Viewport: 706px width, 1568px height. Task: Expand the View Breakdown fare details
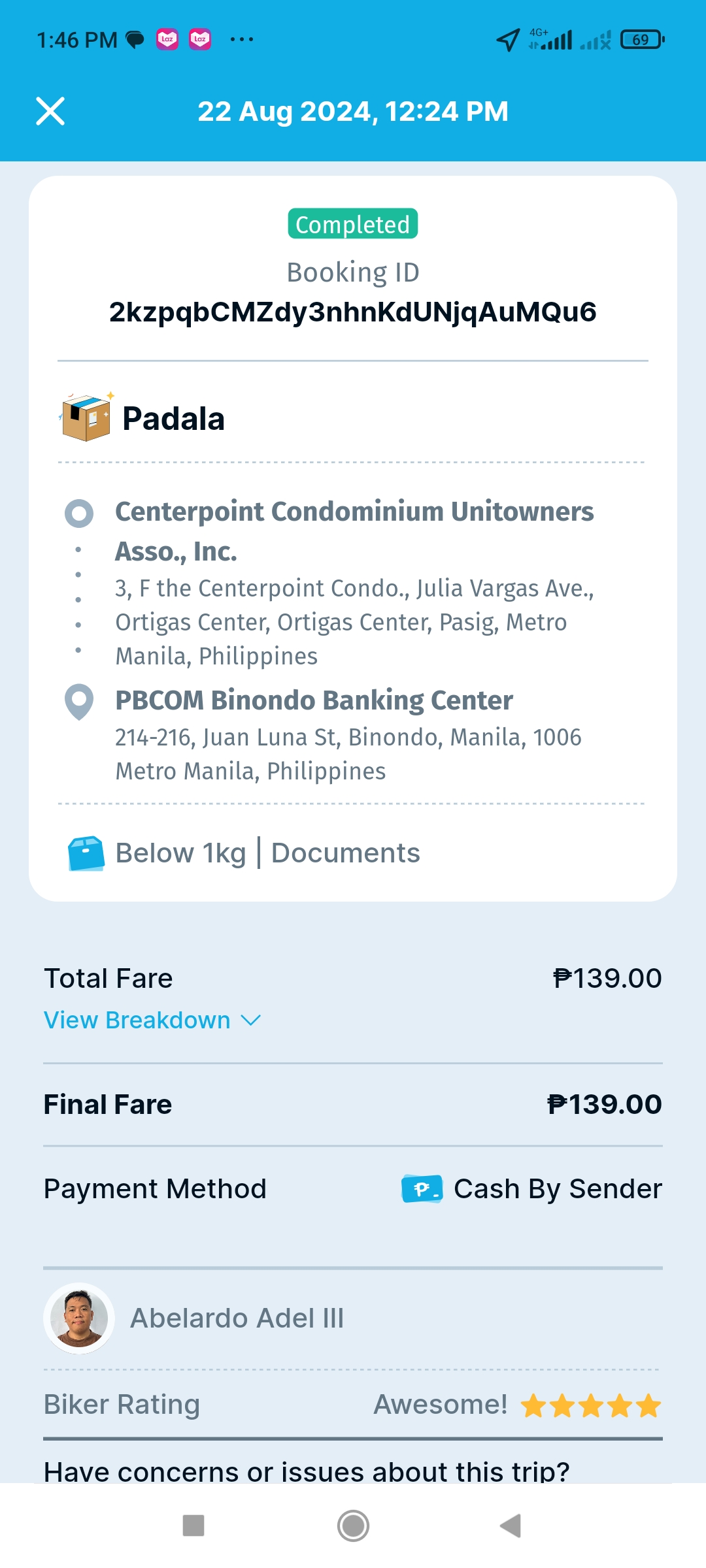pyautogui.click(x=137, y=1021)
